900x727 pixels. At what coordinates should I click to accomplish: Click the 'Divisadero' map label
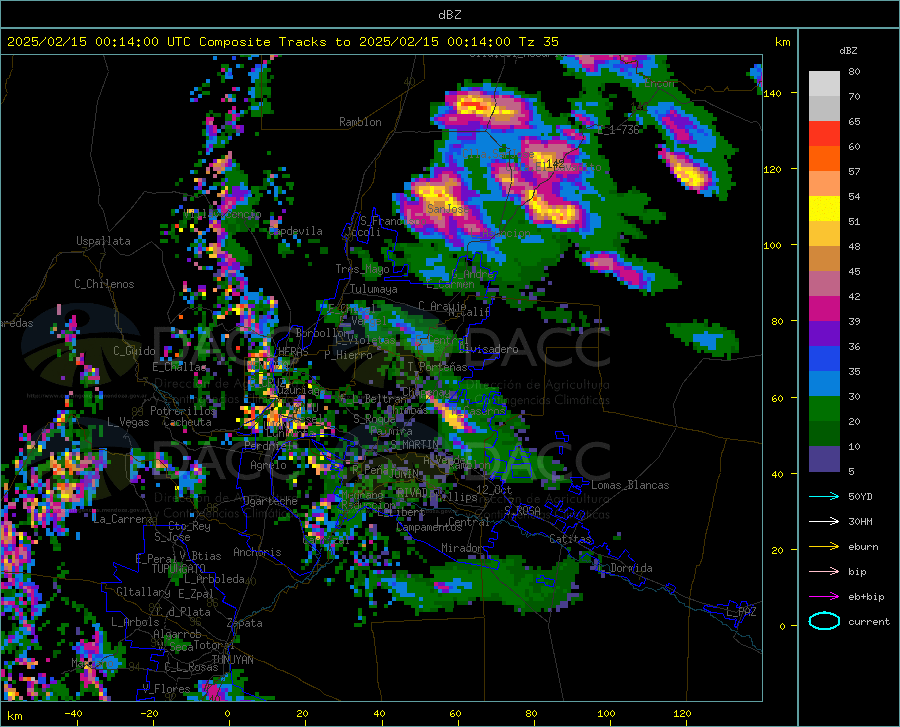point(488,349)
